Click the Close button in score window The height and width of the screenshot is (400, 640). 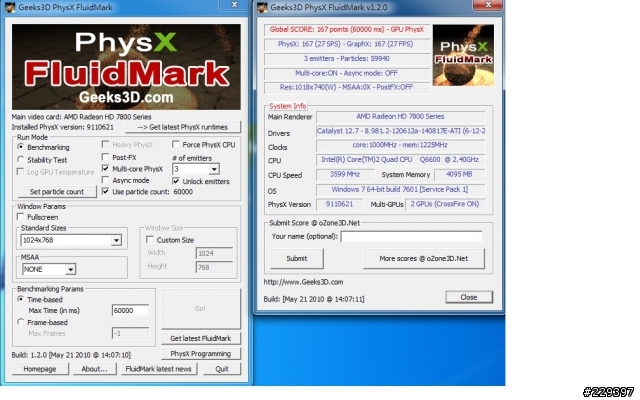pos(469,297)
